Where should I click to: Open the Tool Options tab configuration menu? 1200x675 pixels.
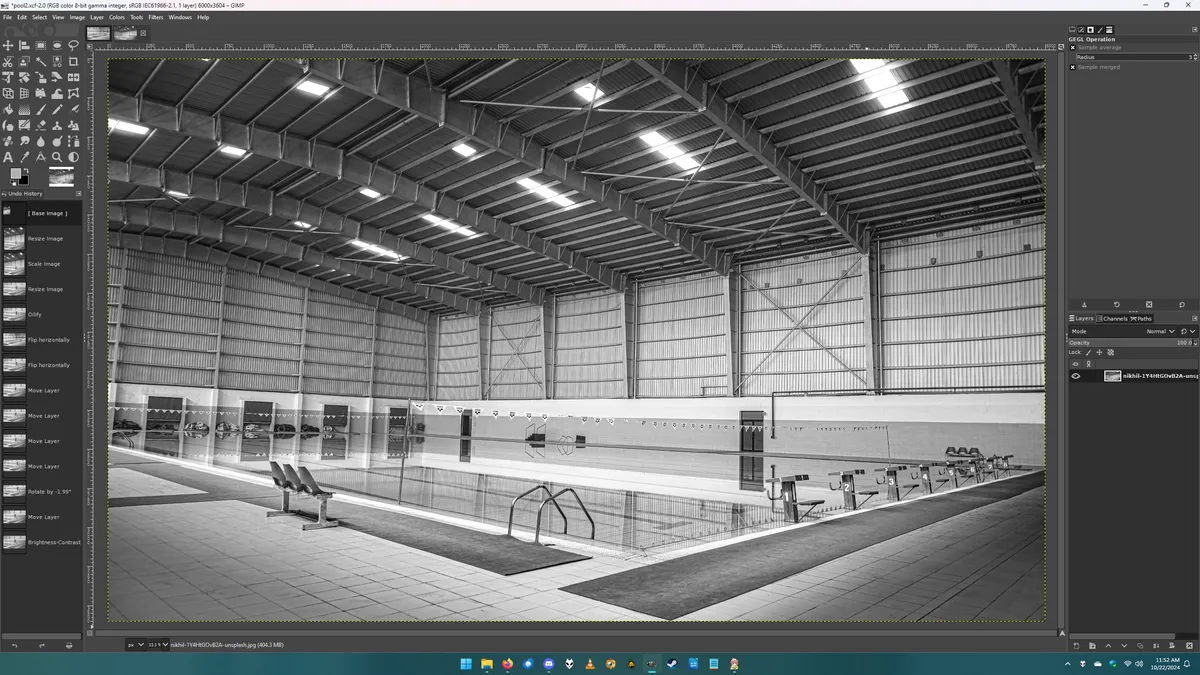(x=1194, y=30)
